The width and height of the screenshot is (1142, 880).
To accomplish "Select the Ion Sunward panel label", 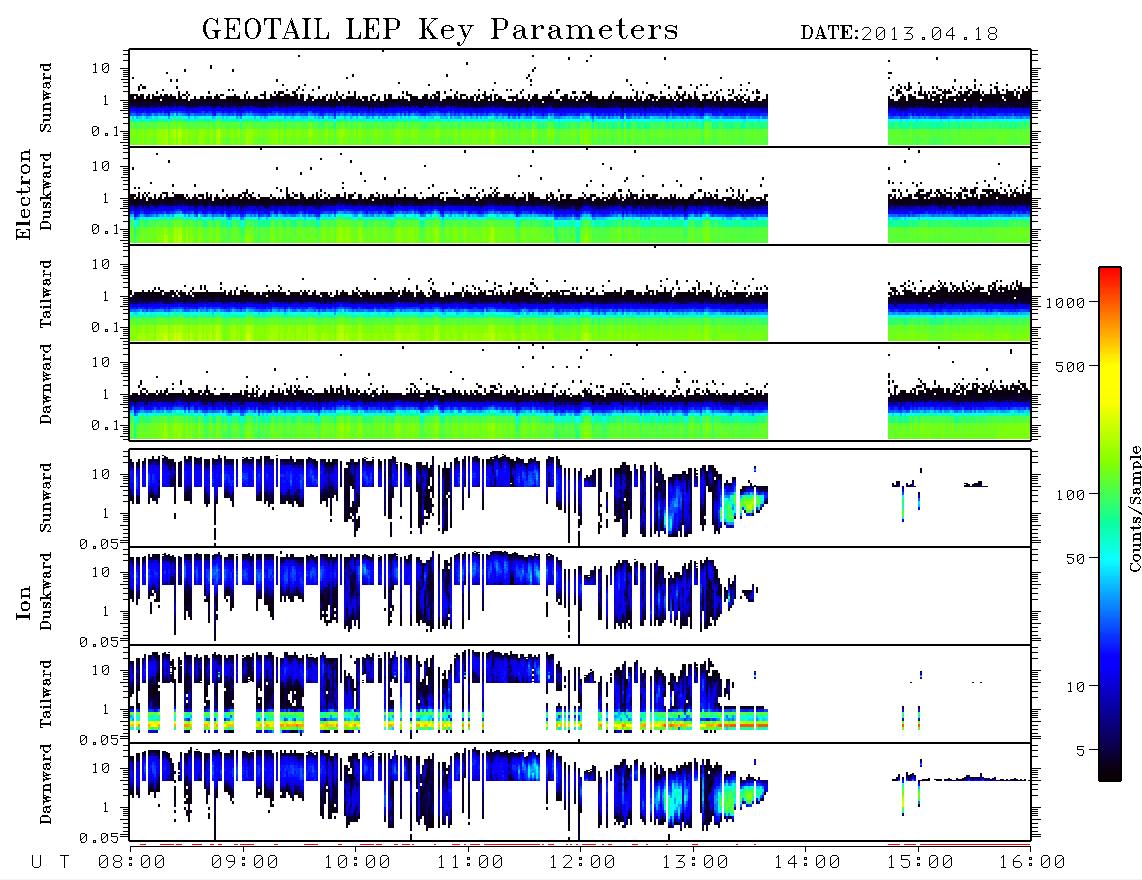I will (x=46, y=497).
